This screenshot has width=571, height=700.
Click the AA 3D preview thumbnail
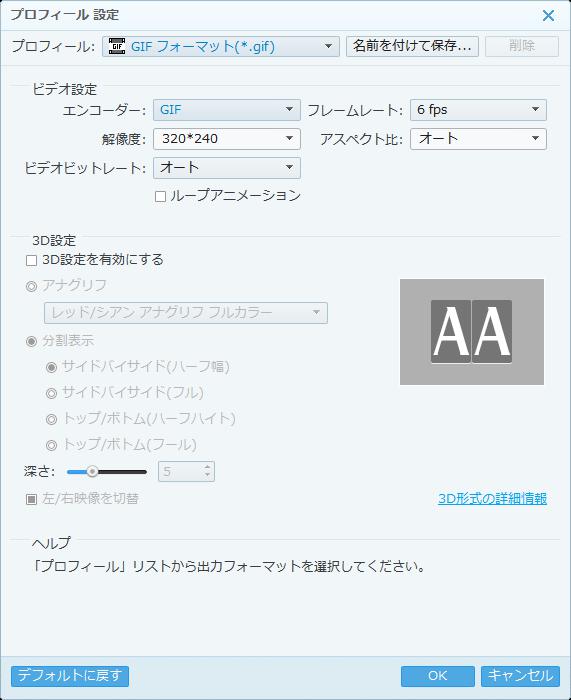pos(471,332)
